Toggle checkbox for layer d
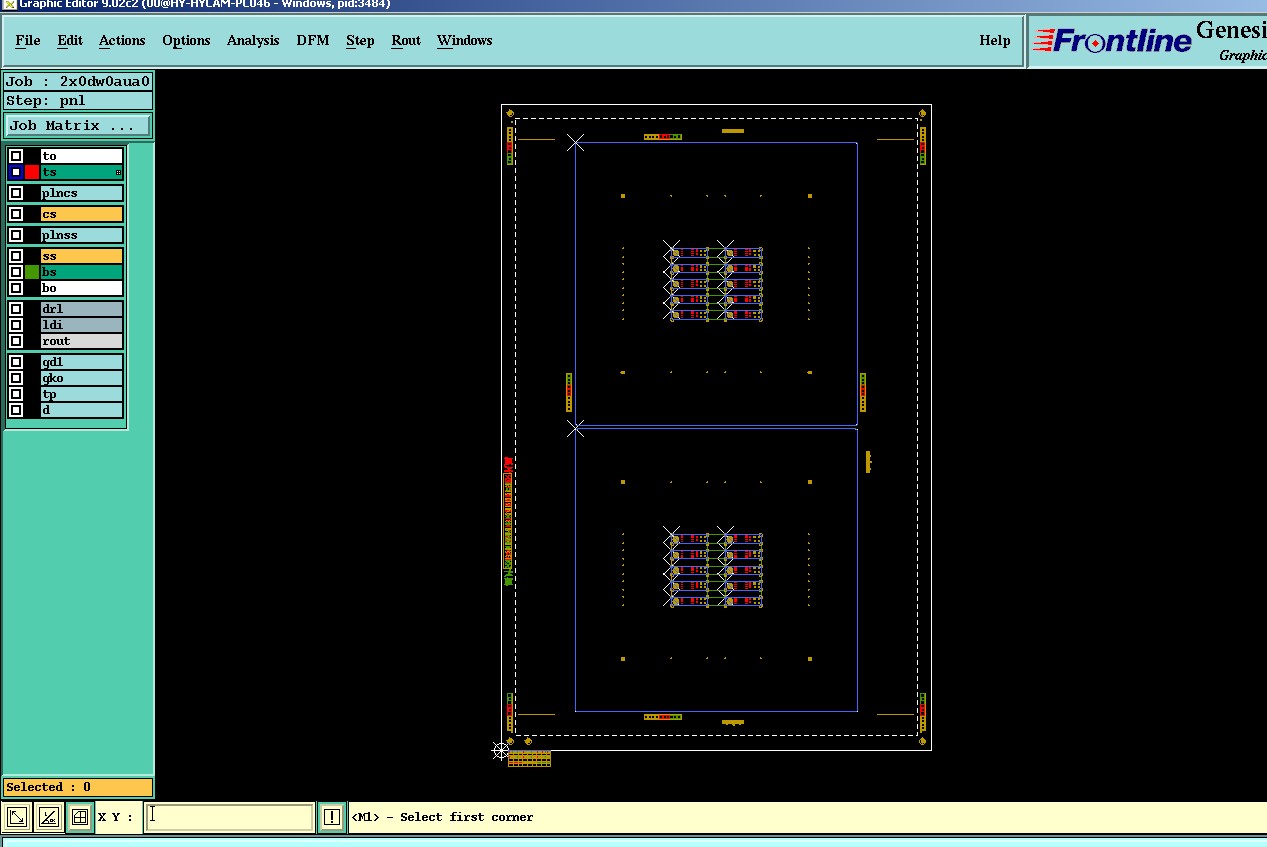1267x847 pixels. [16, 410]
